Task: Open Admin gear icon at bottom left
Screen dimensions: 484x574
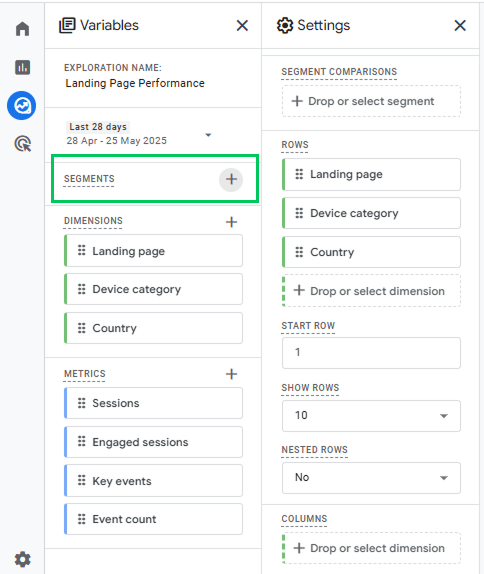Action: [x=23, y=559]
